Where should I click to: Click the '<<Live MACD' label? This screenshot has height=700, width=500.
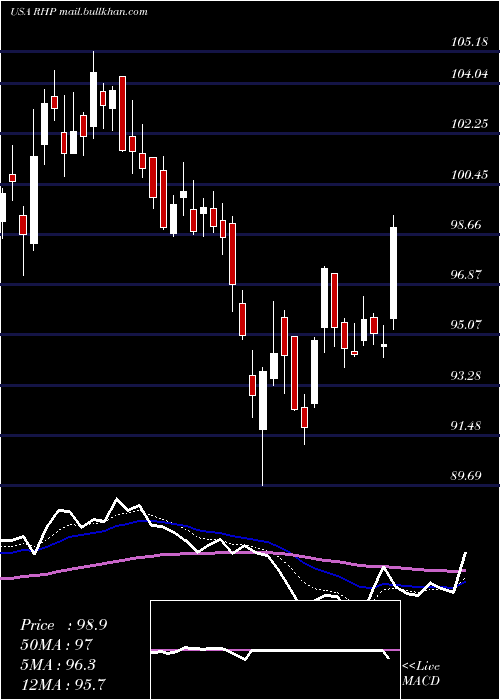tap(421, 674)
